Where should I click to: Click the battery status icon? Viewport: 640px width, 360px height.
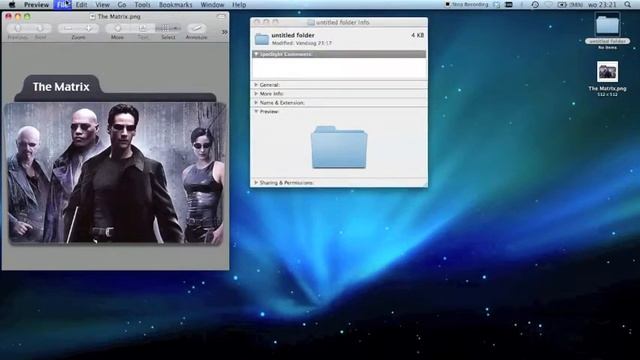(562, 4)
